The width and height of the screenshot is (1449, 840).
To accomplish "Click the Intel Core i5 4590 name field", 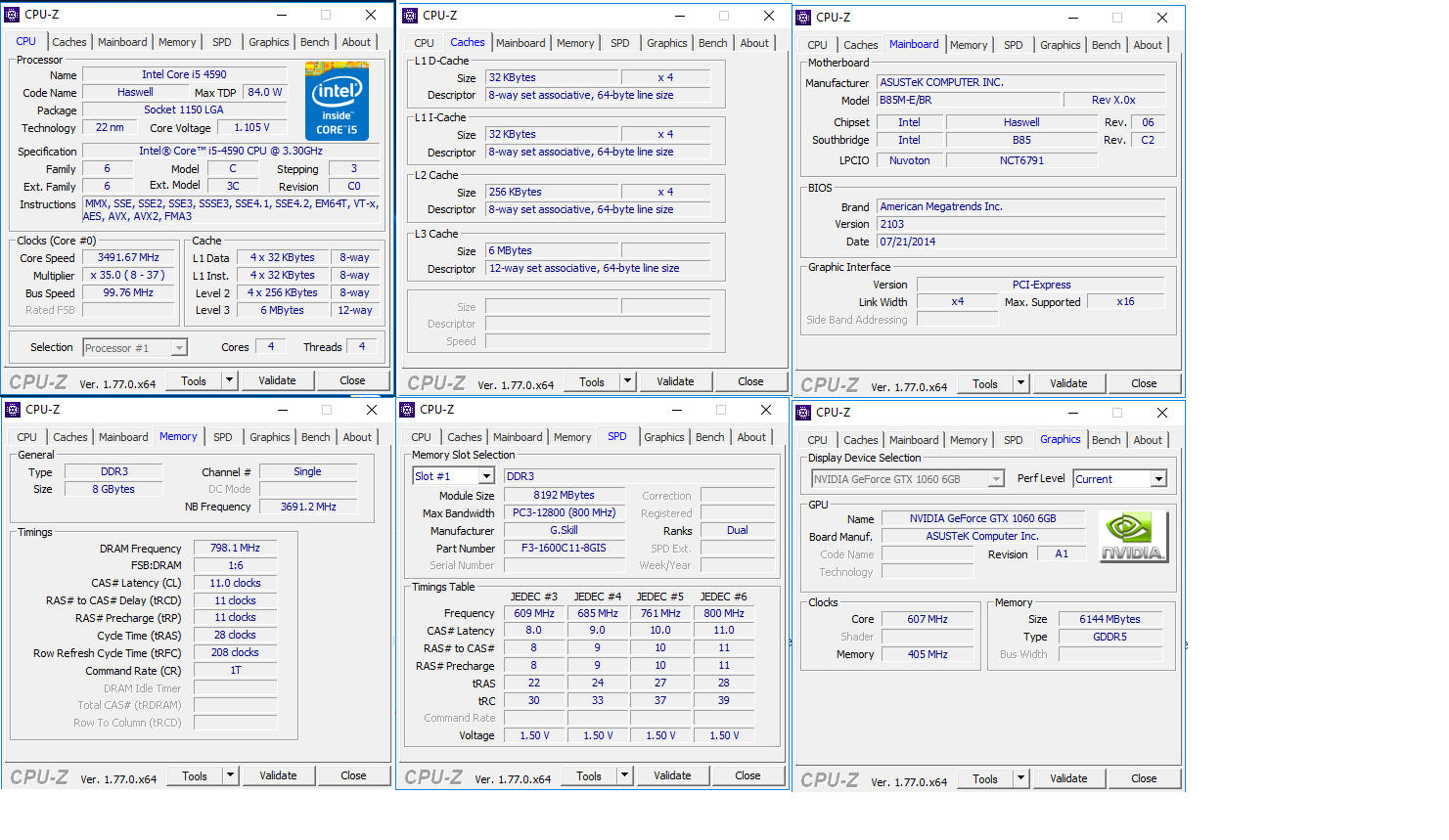I will tap(184, 74).
